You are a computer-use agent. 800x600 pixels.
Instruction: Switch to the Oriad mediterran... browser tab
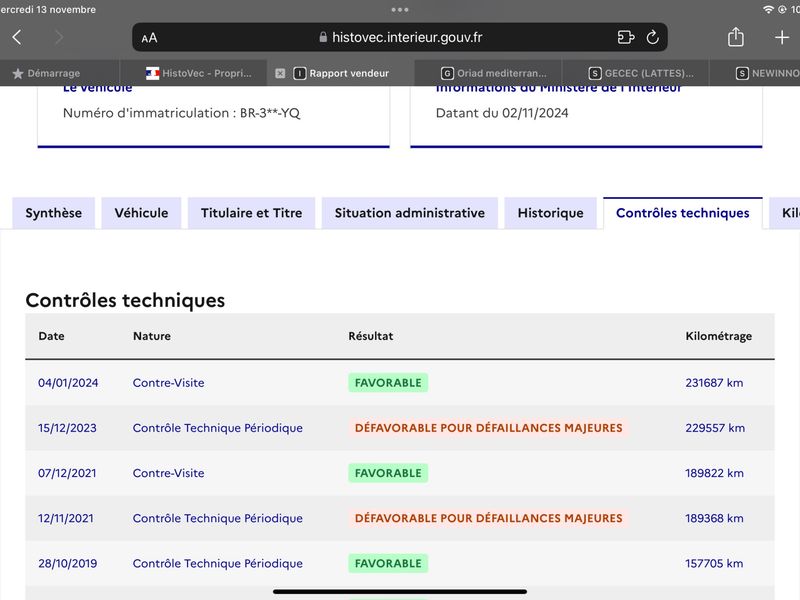coord(488,73)
